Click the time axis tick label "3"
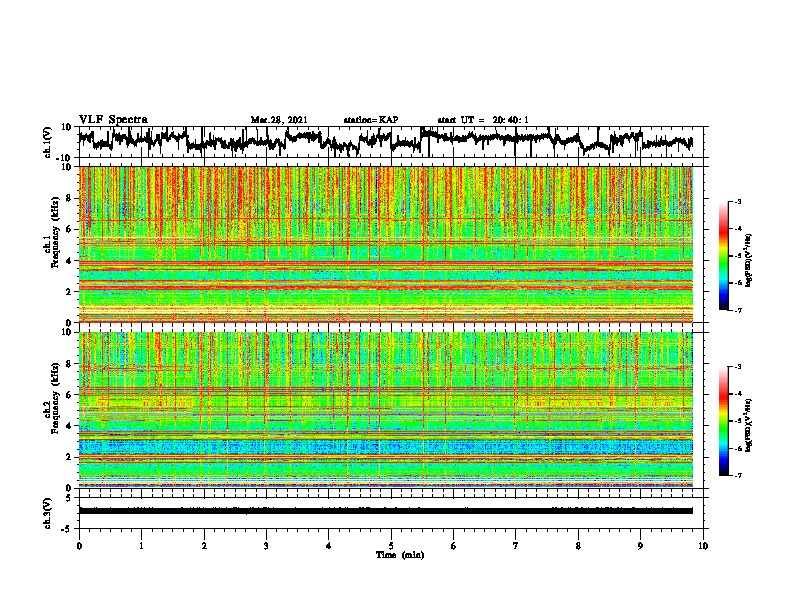Viewport: 792px width, 612px height. [266, 546]
